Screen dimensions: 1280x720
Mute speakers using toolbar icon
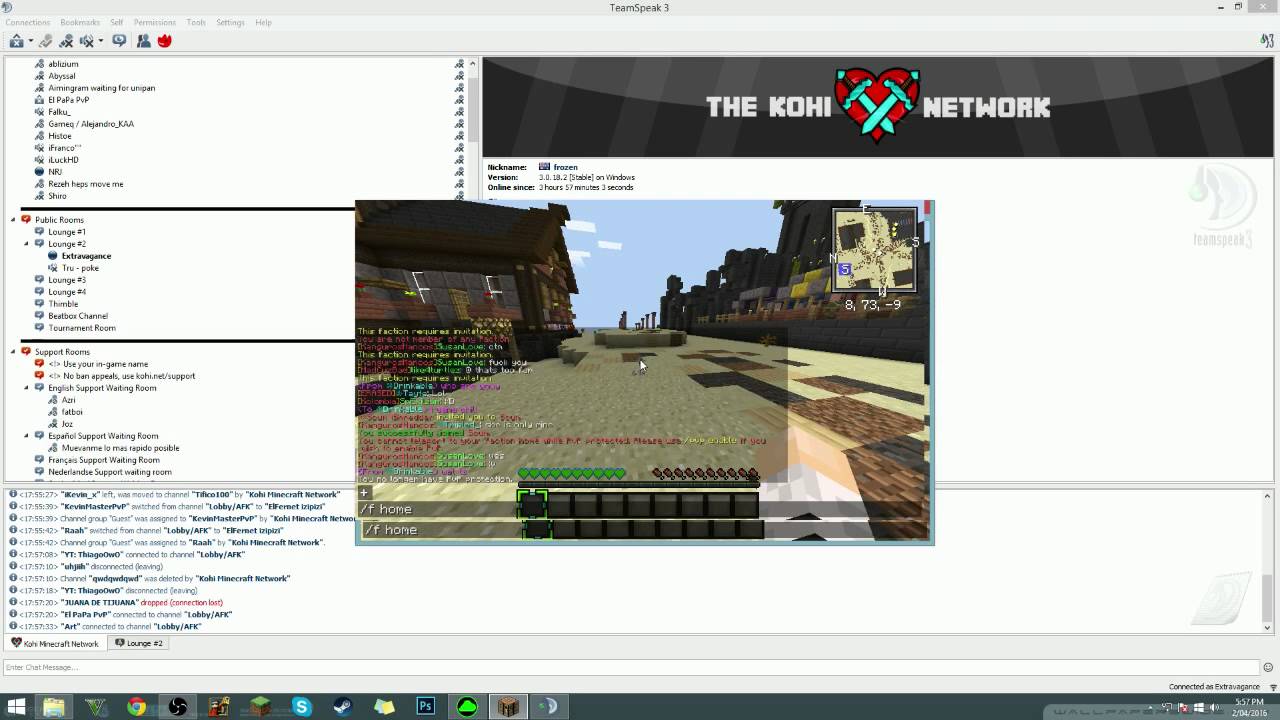(86, 41)
